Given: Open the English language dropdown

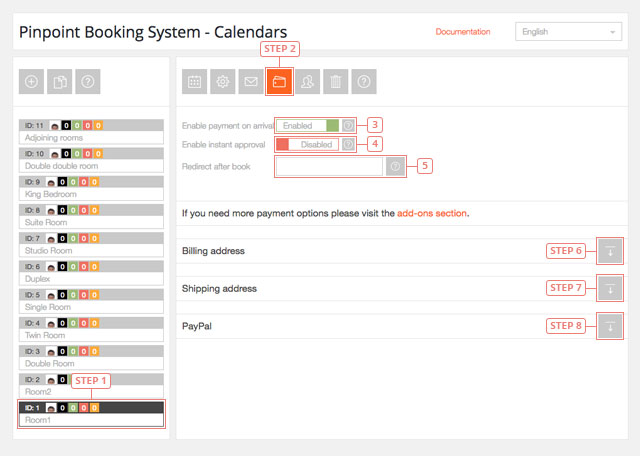Looking at the screenshot, I should pos(568,32).
